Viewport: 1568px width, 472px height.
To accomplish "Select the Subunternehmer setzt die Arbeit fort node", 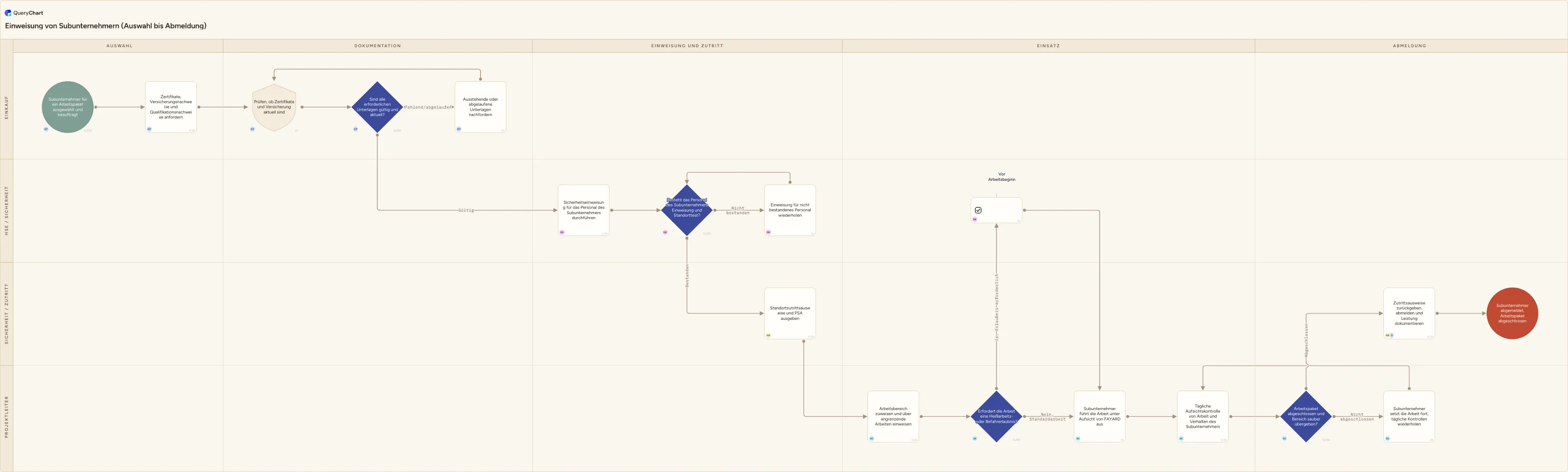I will 1409,417.
